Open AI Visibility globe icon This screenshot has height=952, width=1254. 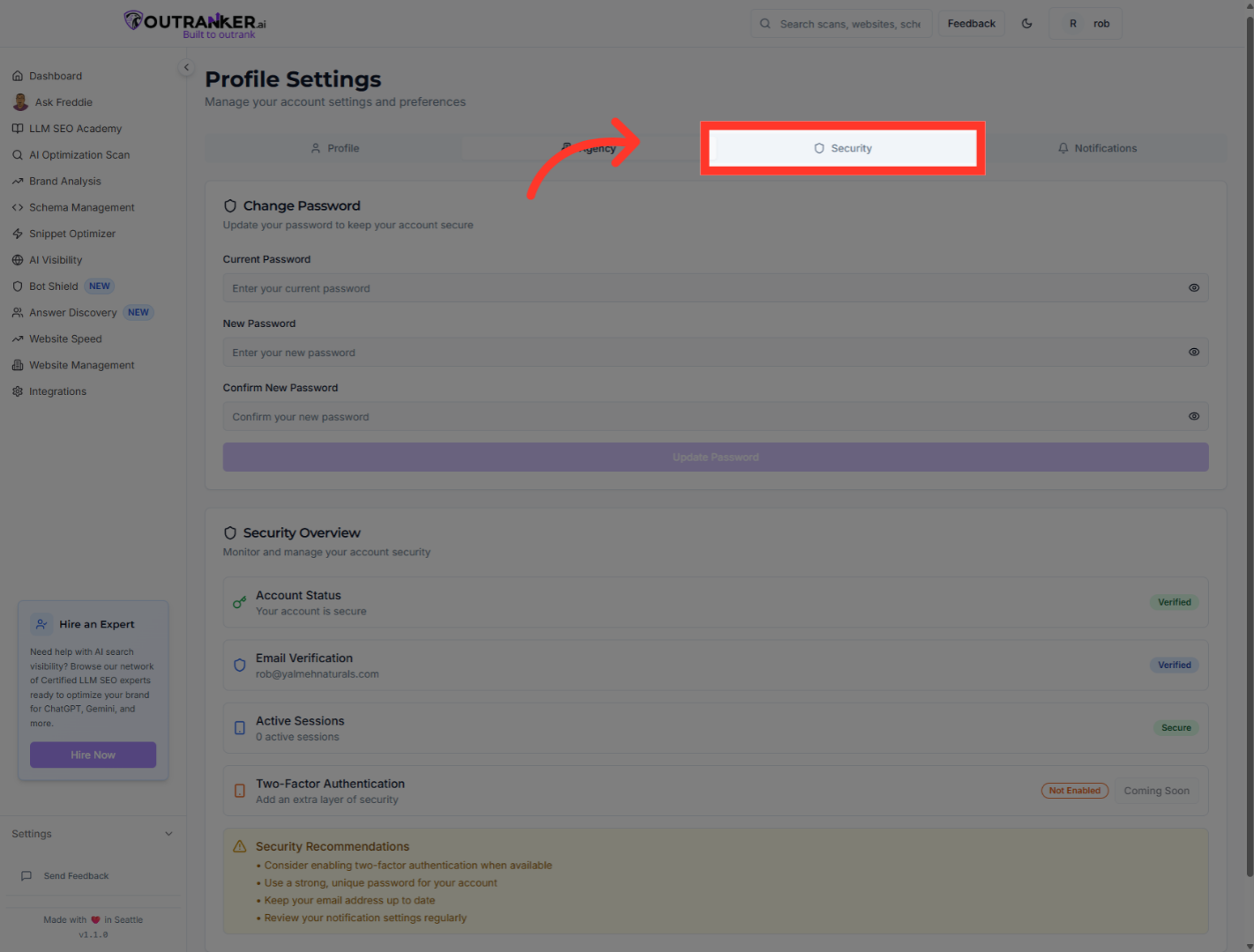click(18, 260)
